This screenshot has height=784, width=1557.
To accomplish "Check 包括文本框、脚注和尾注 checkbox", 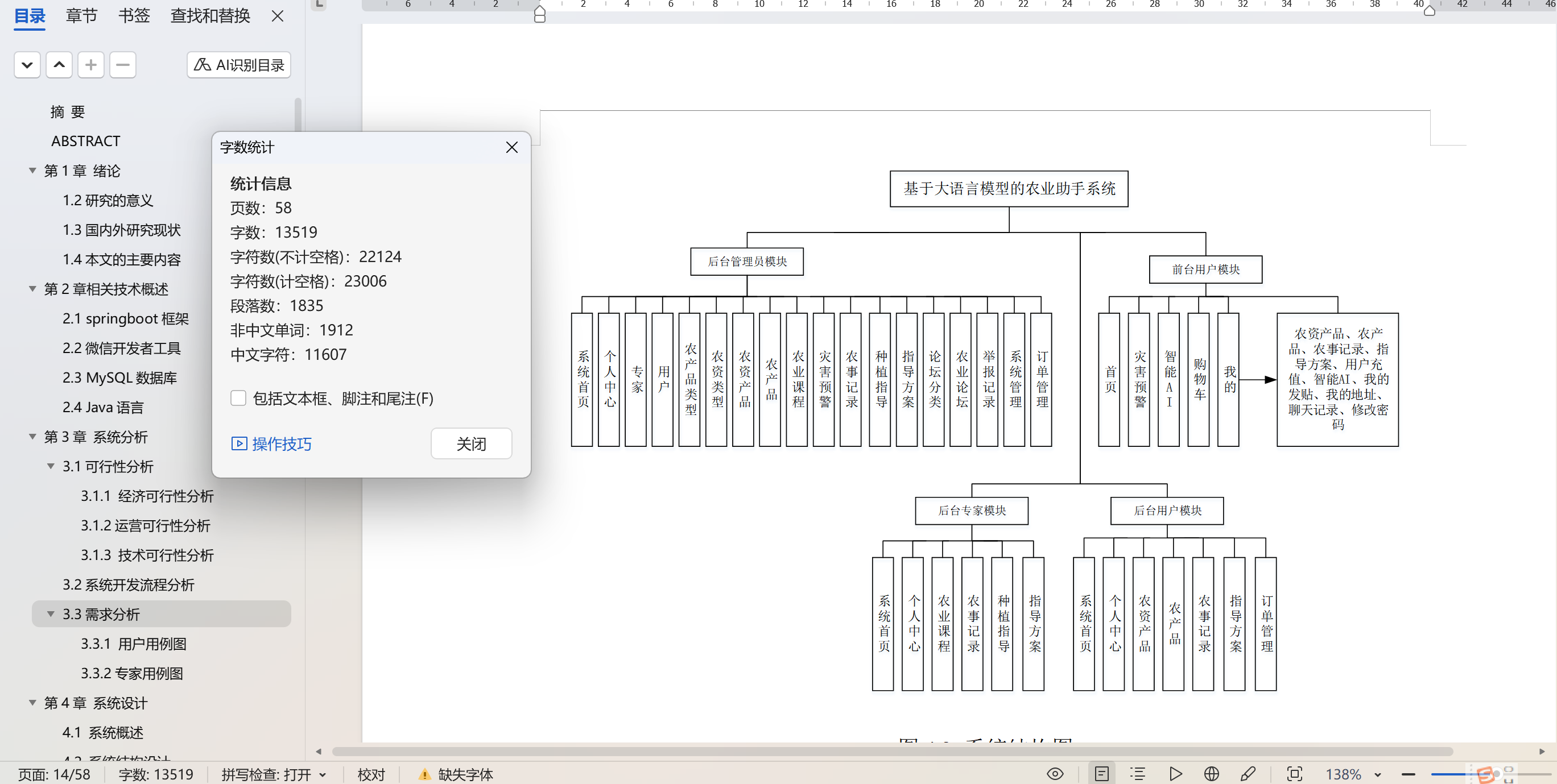I will coord(238,398).
